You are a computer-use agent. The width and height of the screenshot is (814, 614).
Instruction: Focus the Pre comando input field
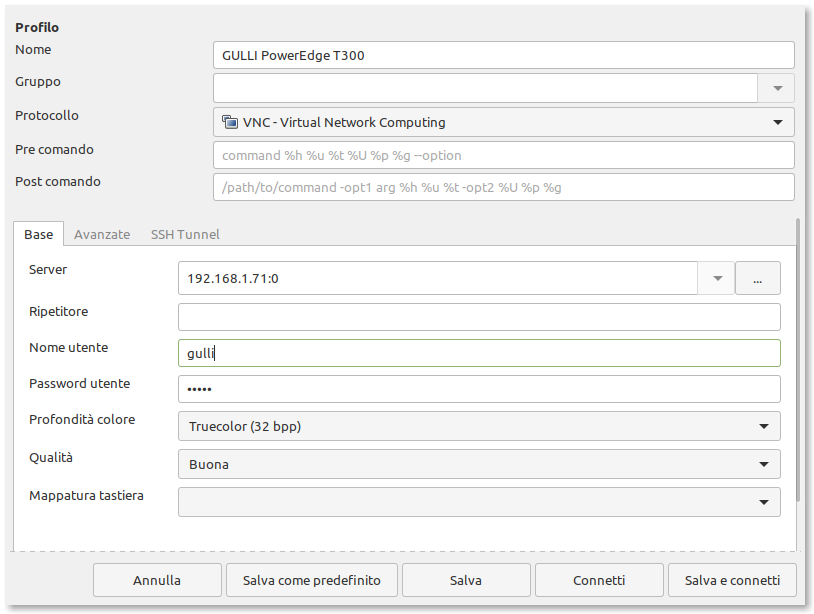[x=504, y=155]
